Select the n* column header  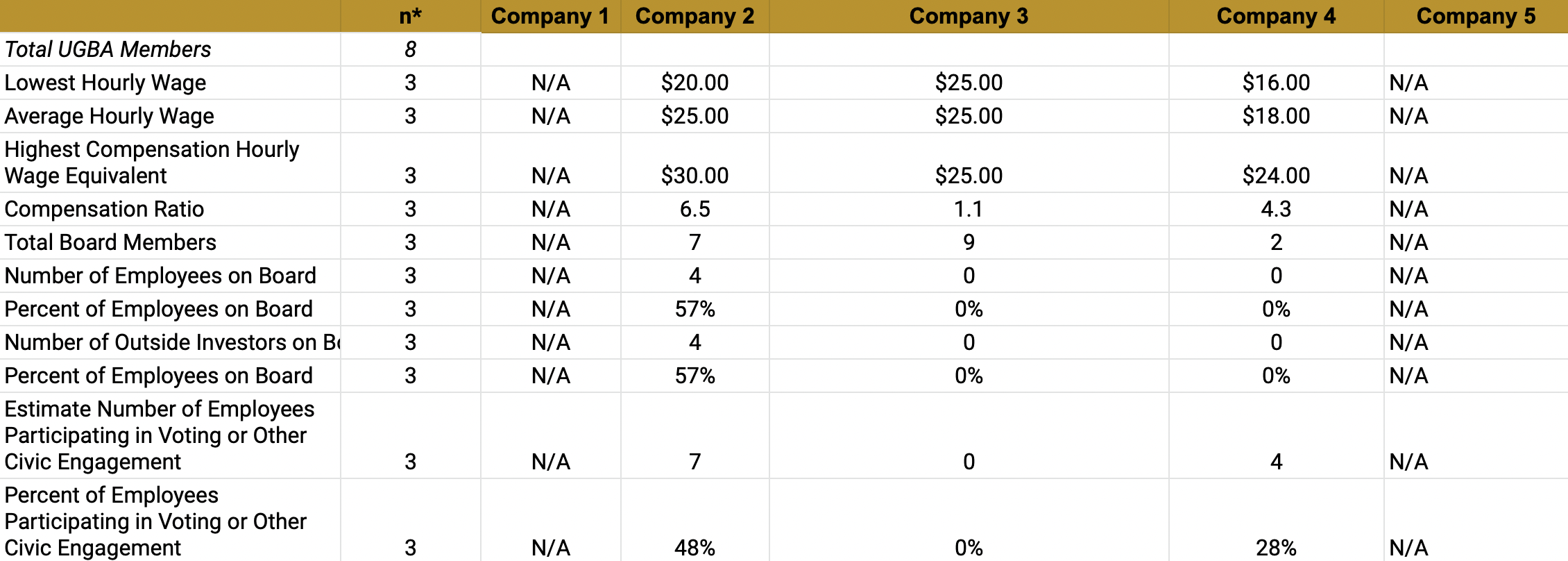click(410, 16)
